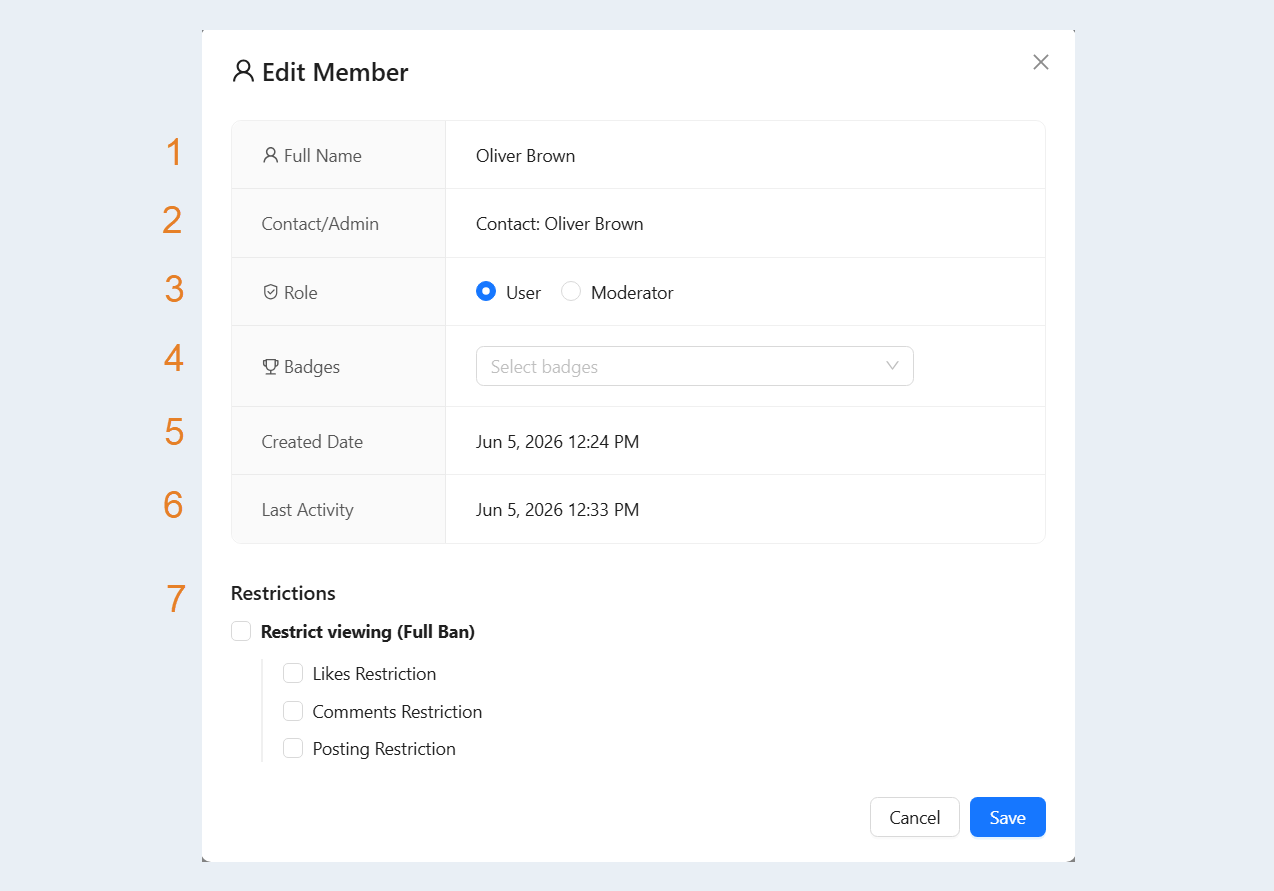
Task: Click the Created Date row label
Action: (312, 441)
